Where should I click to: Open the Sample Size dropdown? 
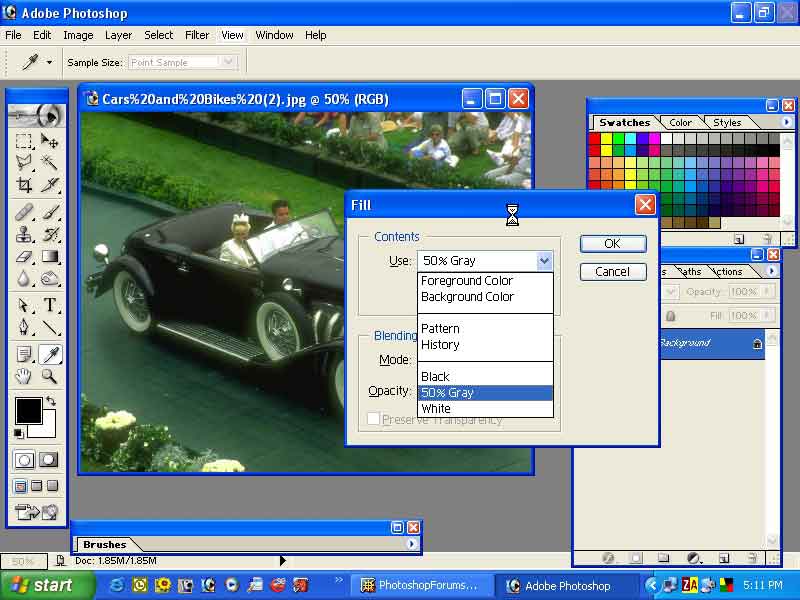pyautogui.click(x=228, y=62)
